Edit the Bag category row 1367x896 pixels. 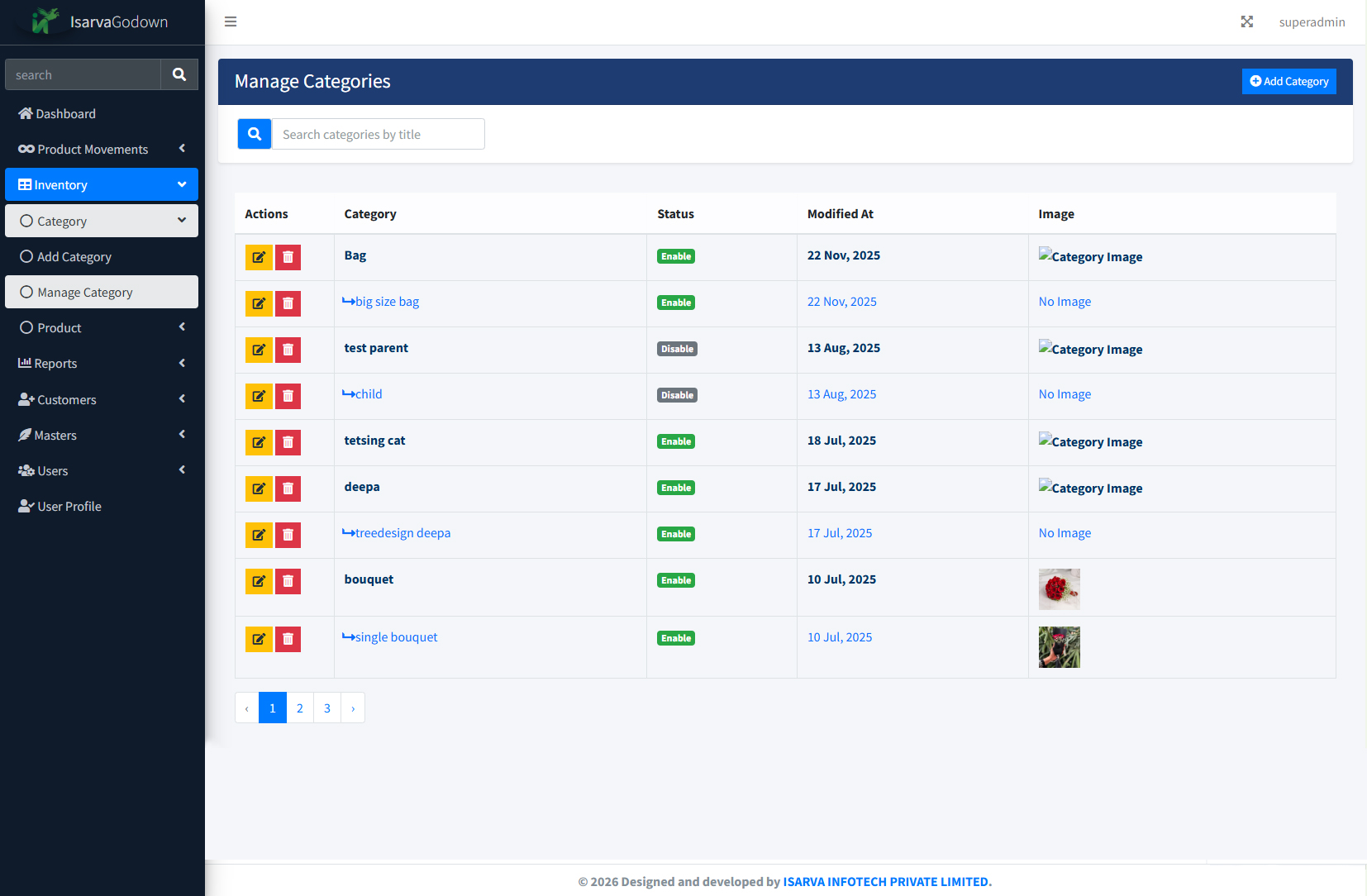tap(259, 257)
